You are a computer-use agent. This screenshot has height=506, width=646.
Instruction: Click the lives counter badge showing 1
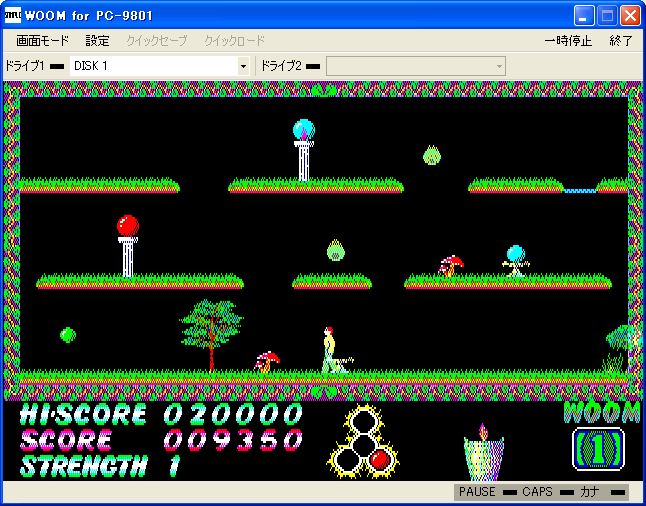point(598,449)
